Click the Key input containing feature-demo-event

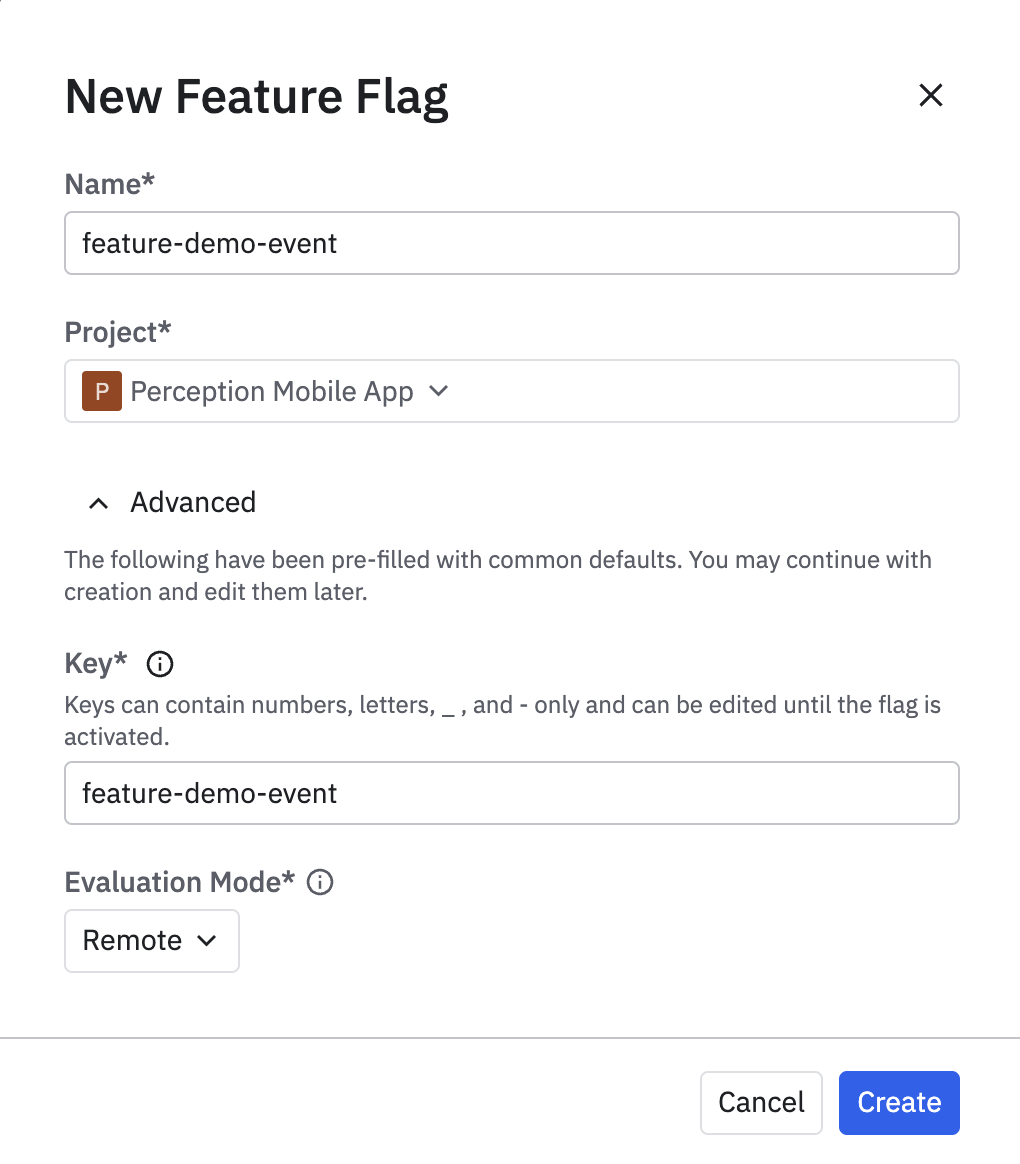pos(512,792)
